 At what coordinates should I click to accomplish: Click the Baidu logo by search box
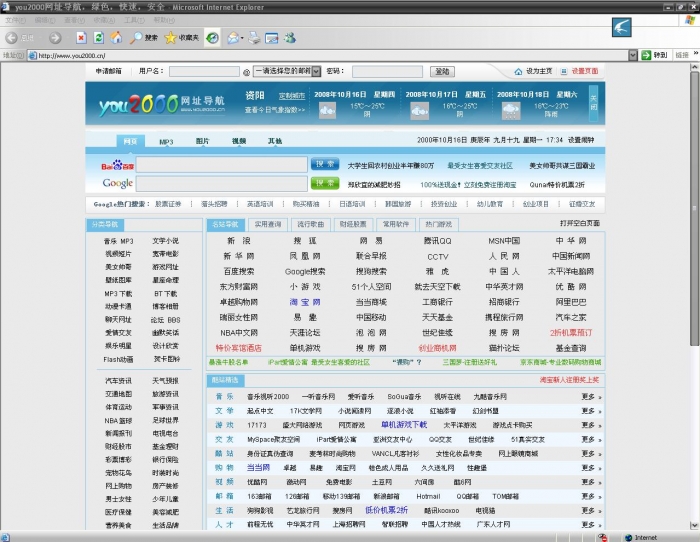(x=117, y=165)
